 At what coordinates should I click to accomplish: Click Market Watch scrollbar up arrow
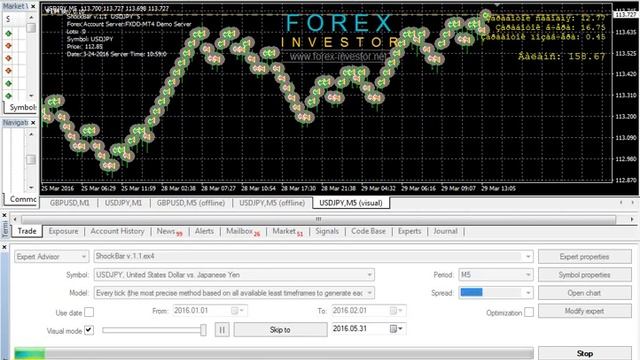click(x=31, y=18)
